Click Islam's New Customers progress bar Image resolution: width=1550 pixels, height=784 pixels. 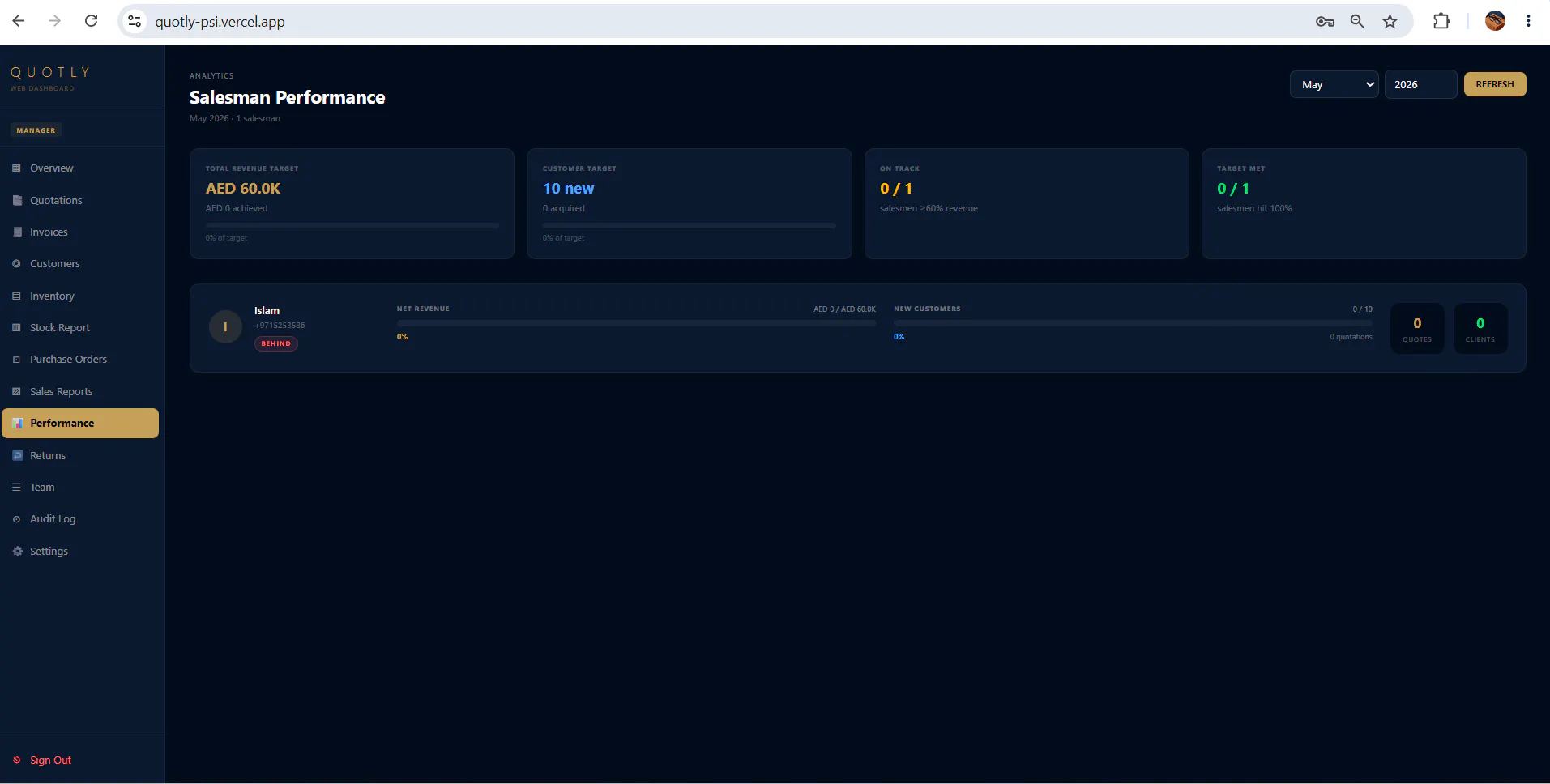point(1133,323)
